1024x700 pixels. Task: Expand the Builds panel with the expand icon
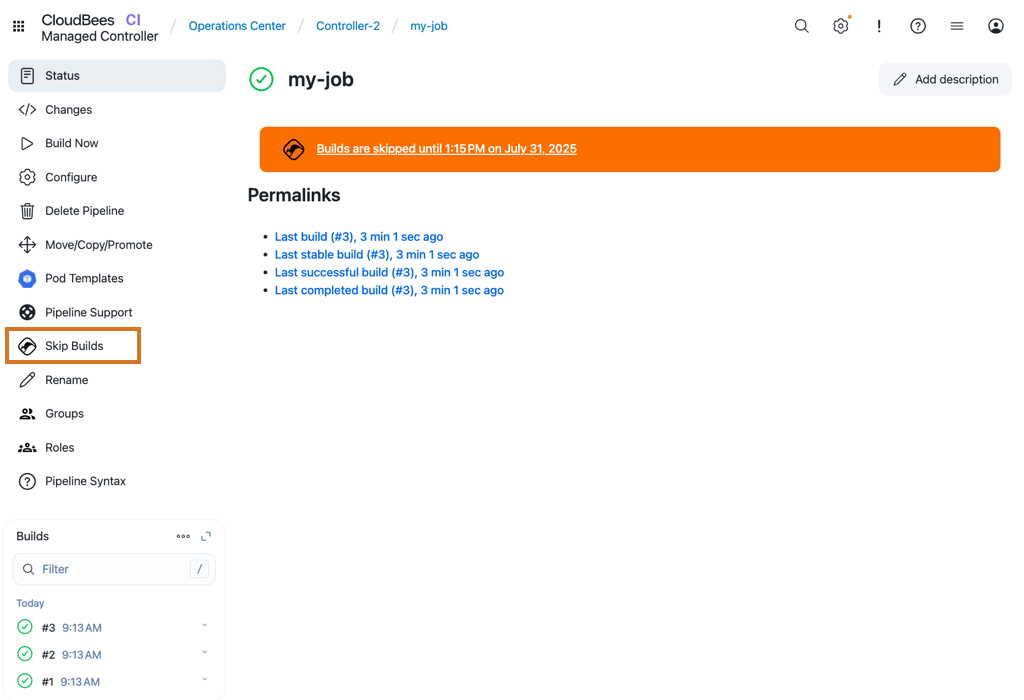pos(206,536)
